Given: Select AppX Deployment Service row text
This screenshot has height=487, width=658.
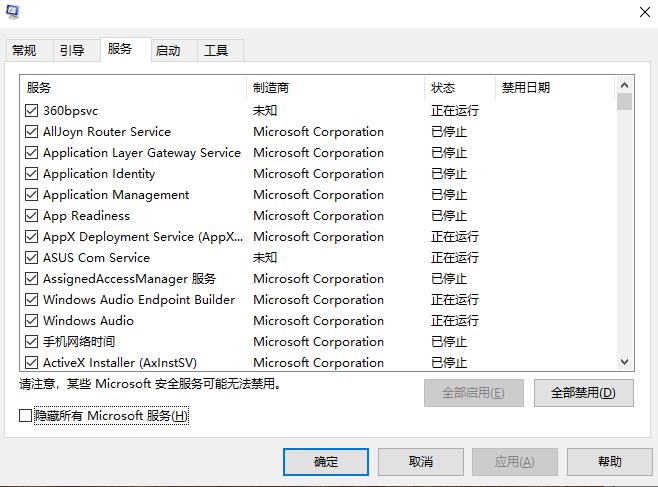Looking at the screenshot, I should (x=143, y=237).
